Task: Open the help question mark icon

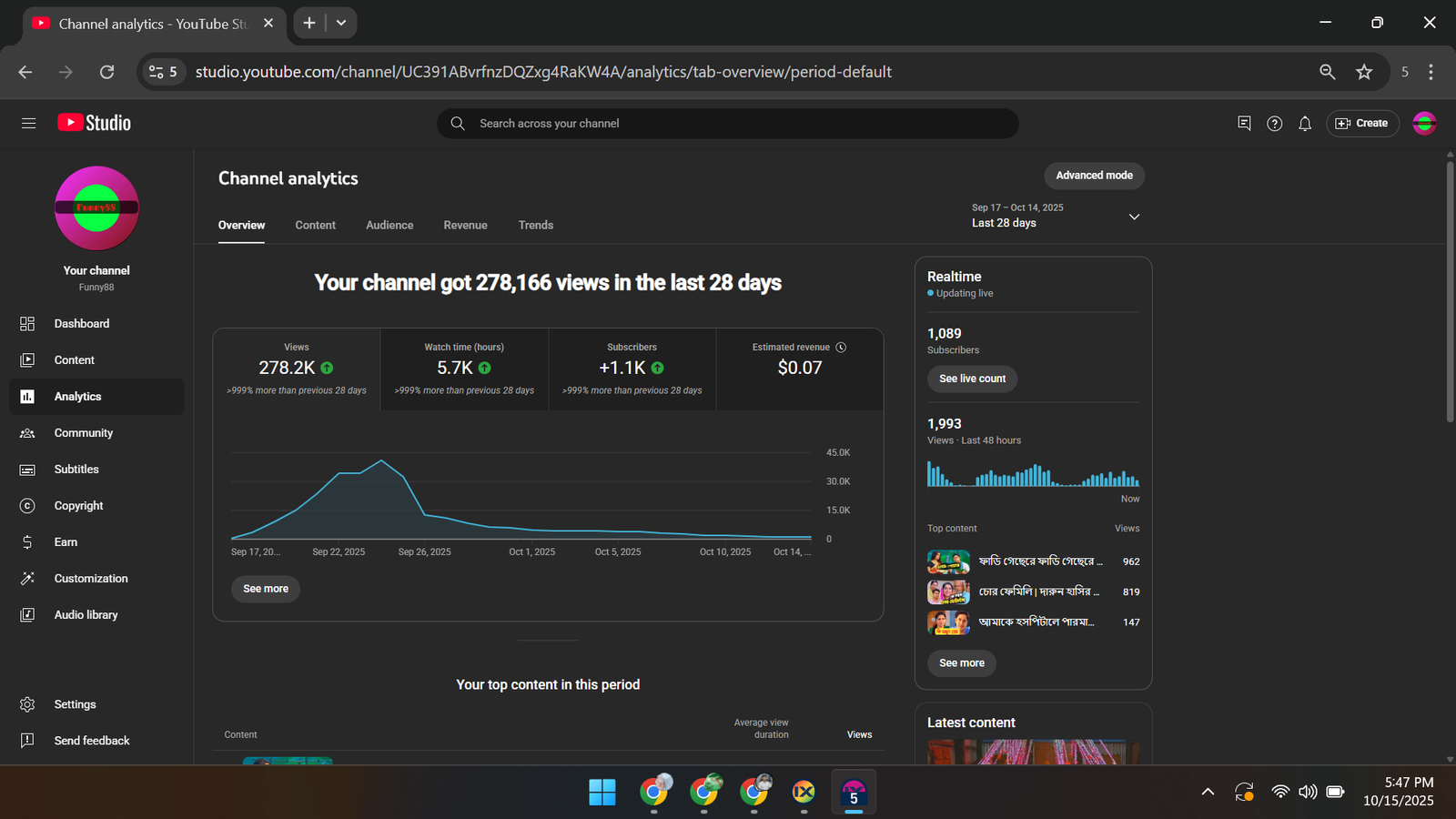Action: click(x=1274, y=124)
